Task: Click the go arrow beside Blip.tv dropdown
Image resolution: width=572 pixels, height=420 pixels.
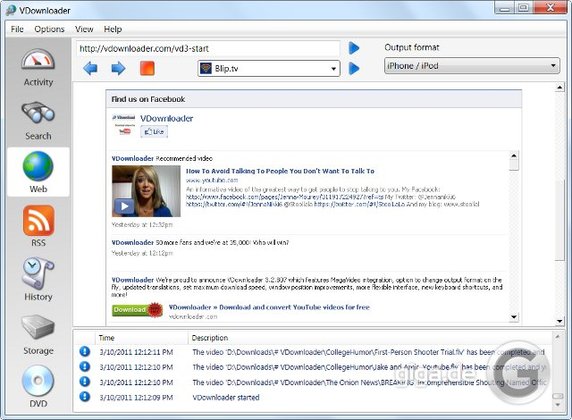Action: click(354, 68)
